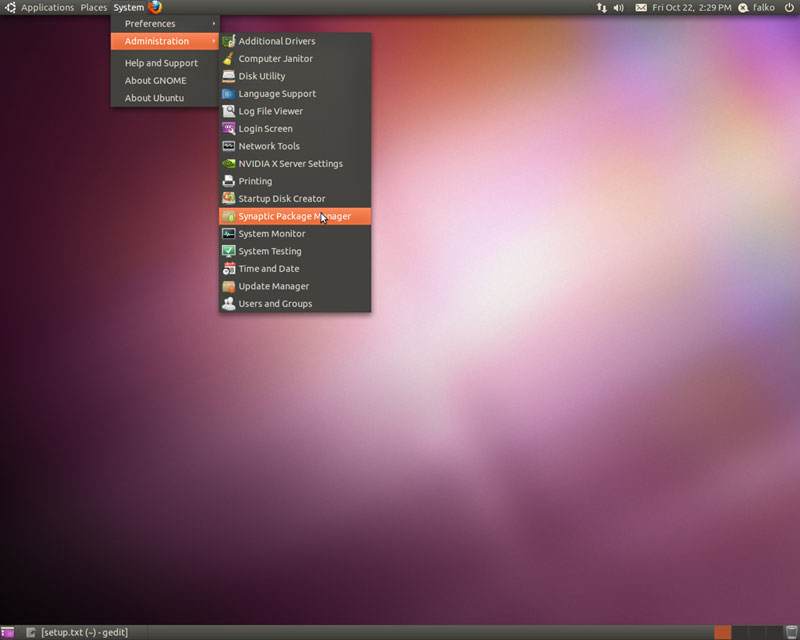Open NVIDIA X Server Settings

295,164
